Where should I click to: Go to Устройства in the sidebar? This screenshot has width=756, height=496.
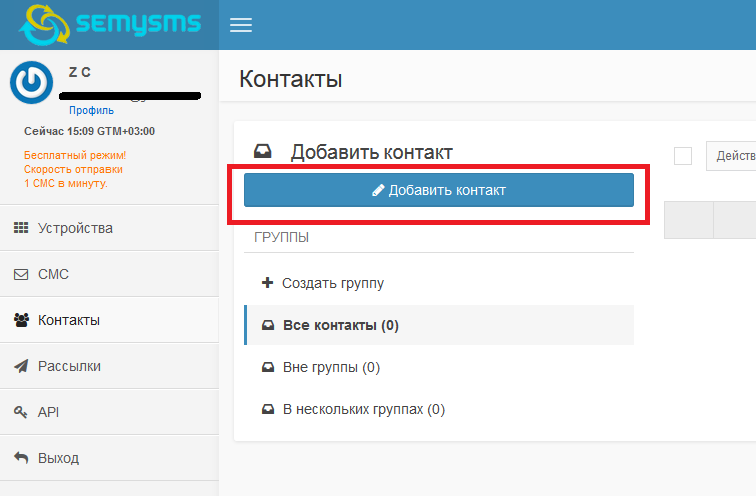coord(75,228)
